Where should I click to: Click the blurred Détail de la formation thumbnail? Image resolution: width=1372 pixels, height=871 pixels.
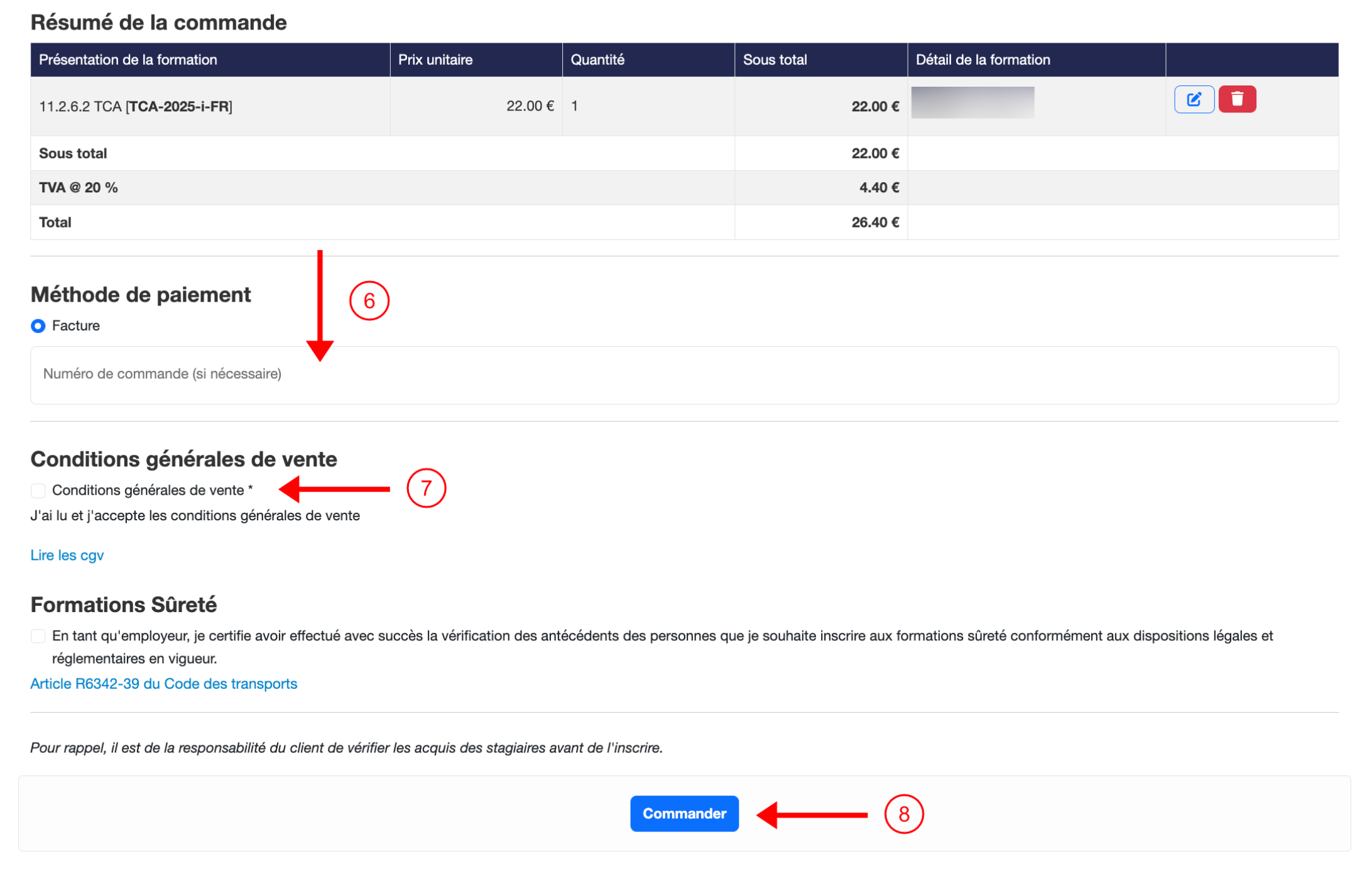click(x=972, y=102)
